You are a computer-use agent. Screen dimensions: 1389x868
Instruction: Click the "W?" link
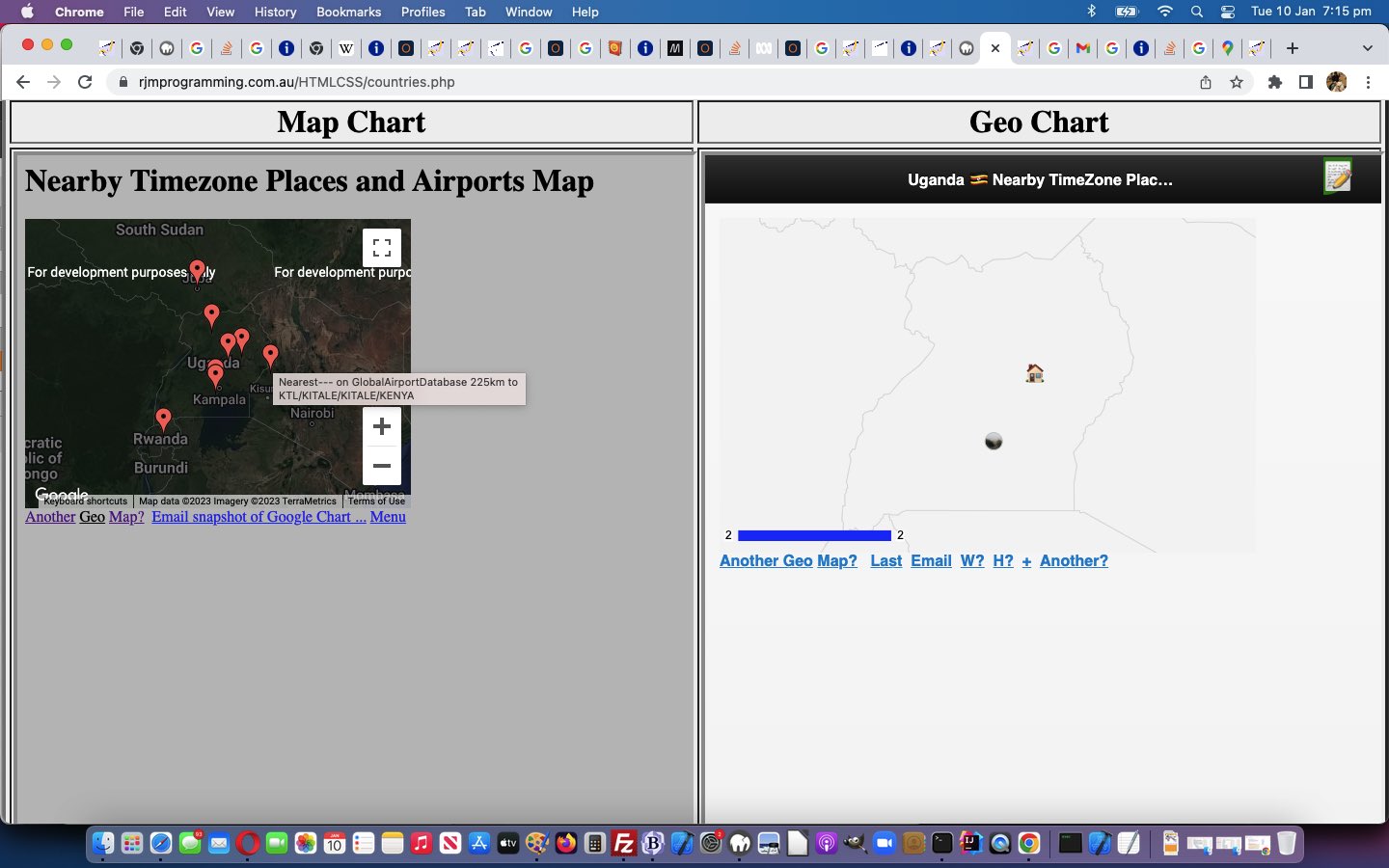[972, 561]
